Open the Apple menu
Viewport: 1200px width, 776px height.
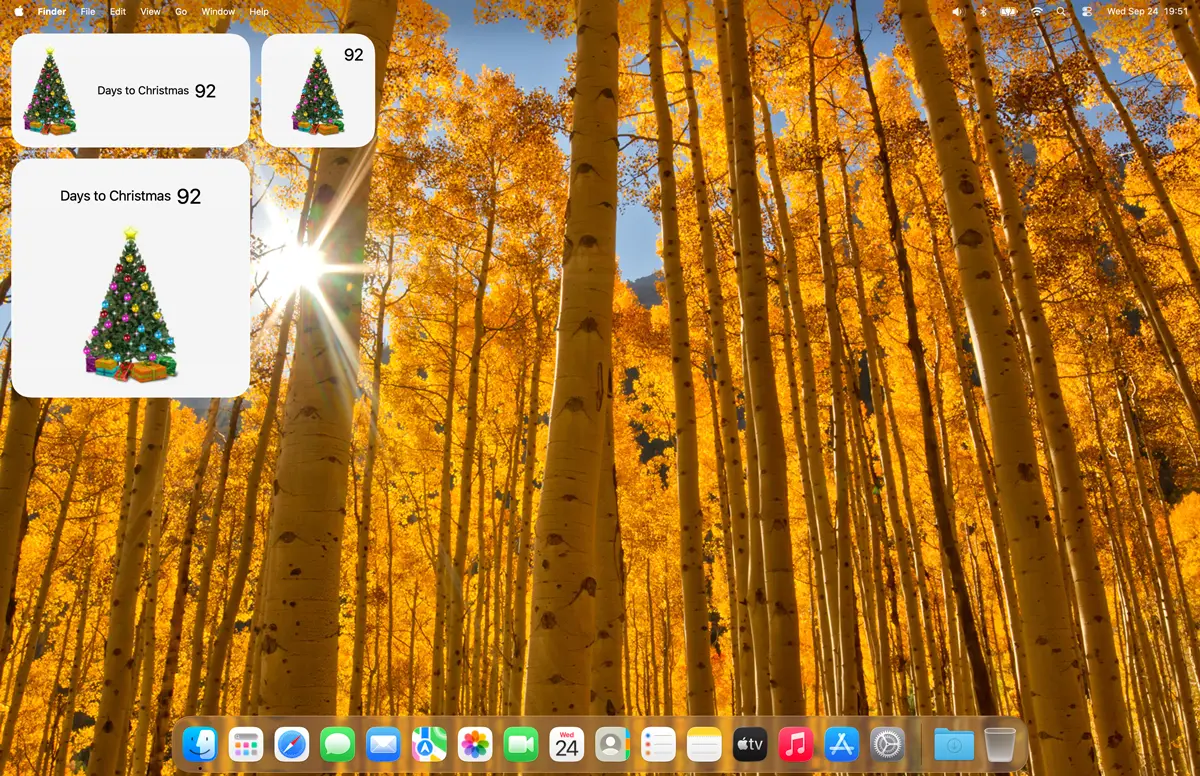tap(17, 11)
